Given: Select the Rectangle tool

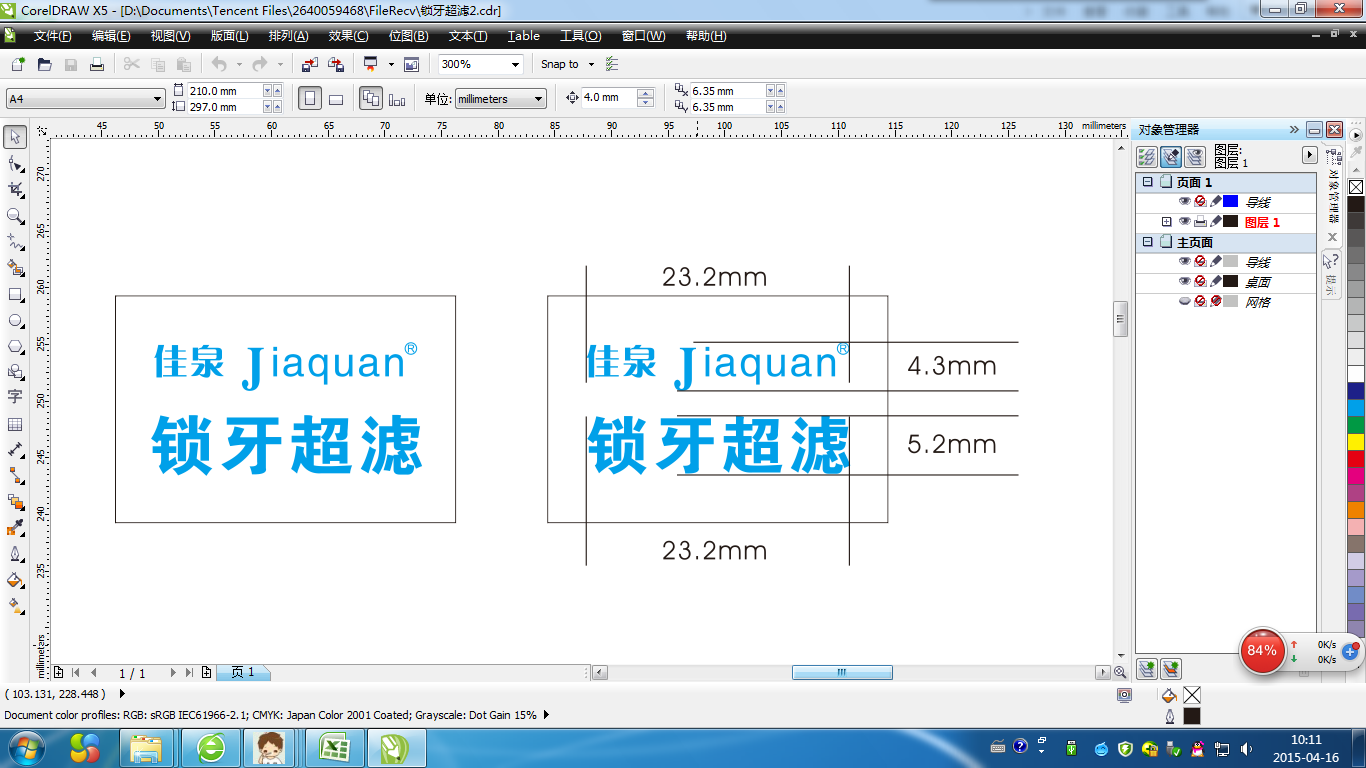Looking at the screenshot, I should coord(15,294).
